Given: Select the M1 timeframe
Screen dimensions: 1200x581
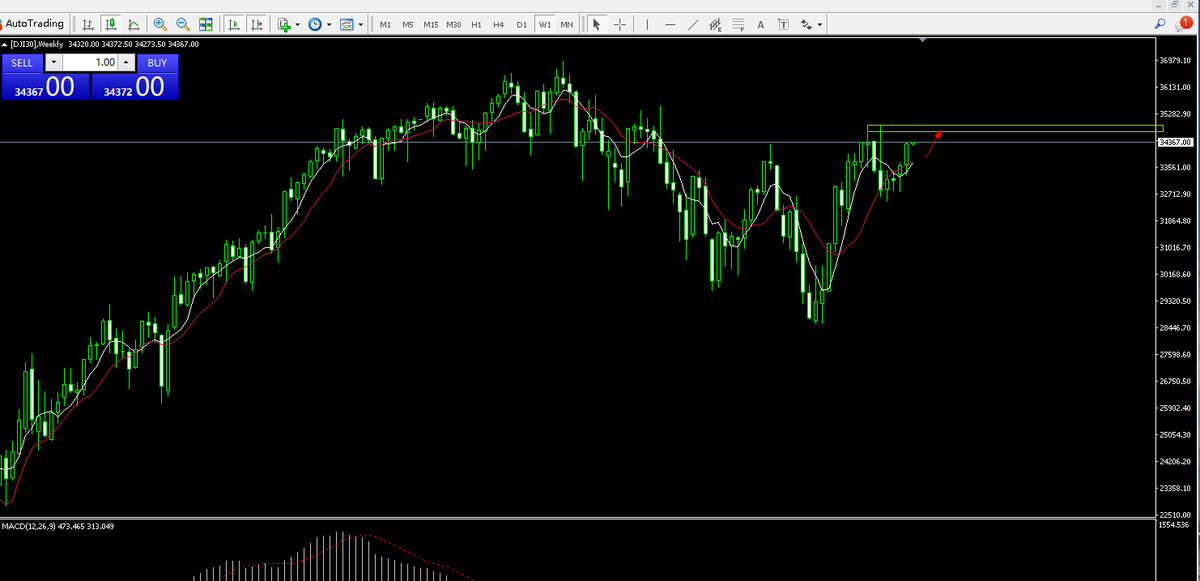Looking at the screenshot, I should pyautogui.click(x=385, y=24).
